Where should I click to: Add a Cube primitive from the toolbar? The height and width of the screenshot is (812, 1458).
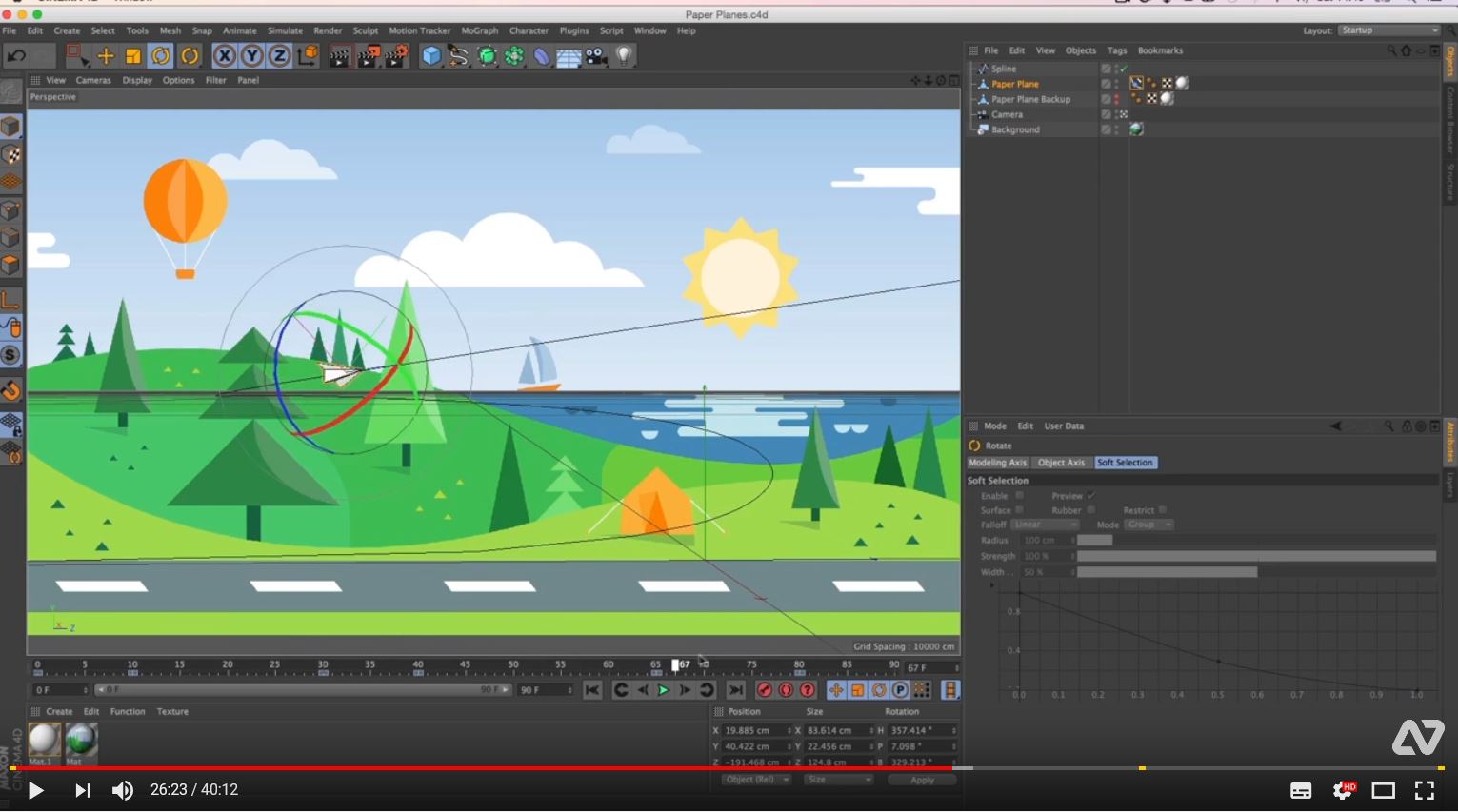431,56
